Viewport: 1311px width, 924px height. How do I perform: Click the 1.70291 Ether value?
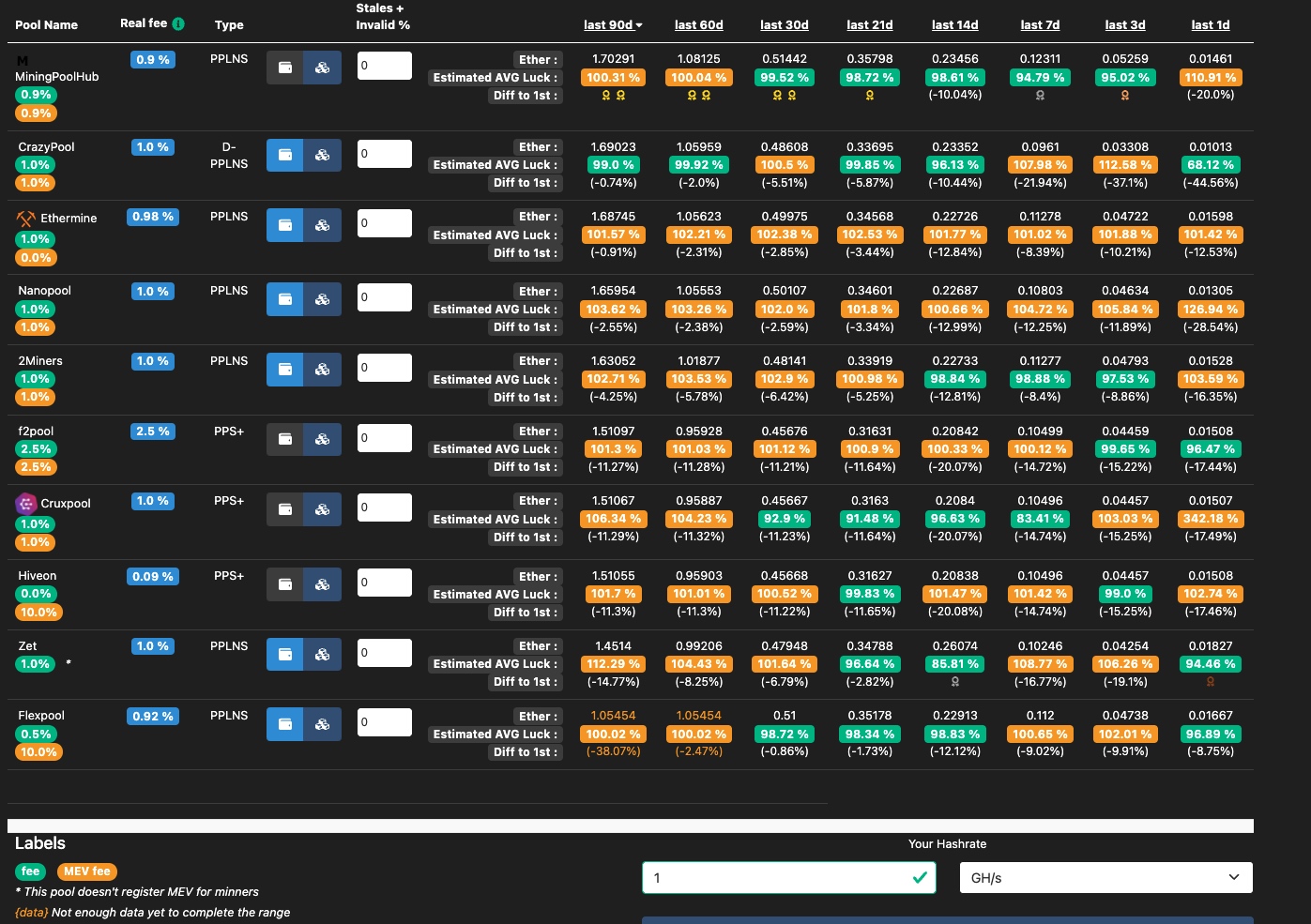(613, 59)
